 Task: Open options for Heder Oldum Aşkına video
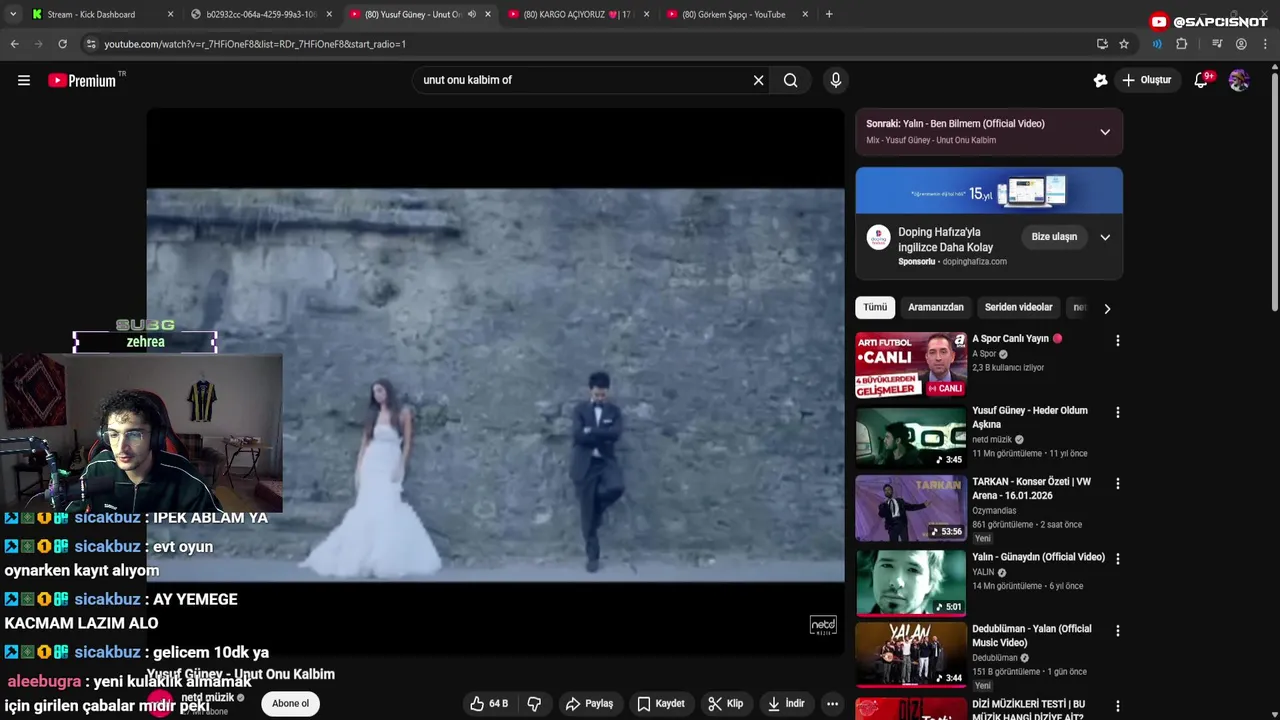(1118, 412)
